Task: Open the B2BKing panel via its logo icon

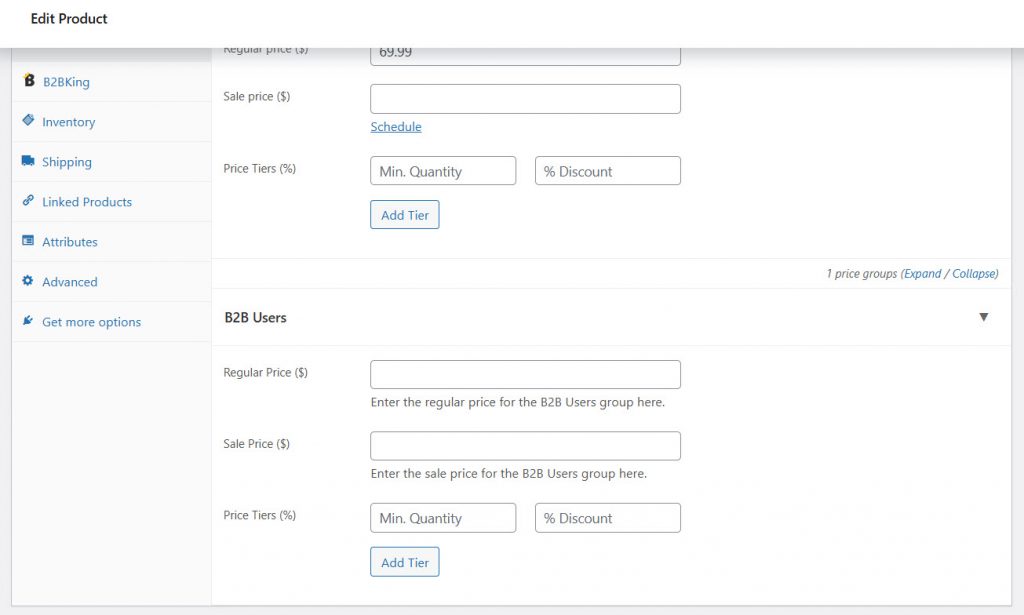Action: [29, 81]
